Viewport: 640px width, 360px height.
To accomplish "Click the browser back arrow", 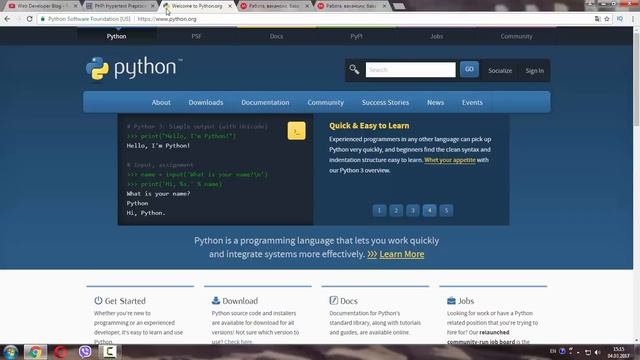I will [x=7, y=19].
